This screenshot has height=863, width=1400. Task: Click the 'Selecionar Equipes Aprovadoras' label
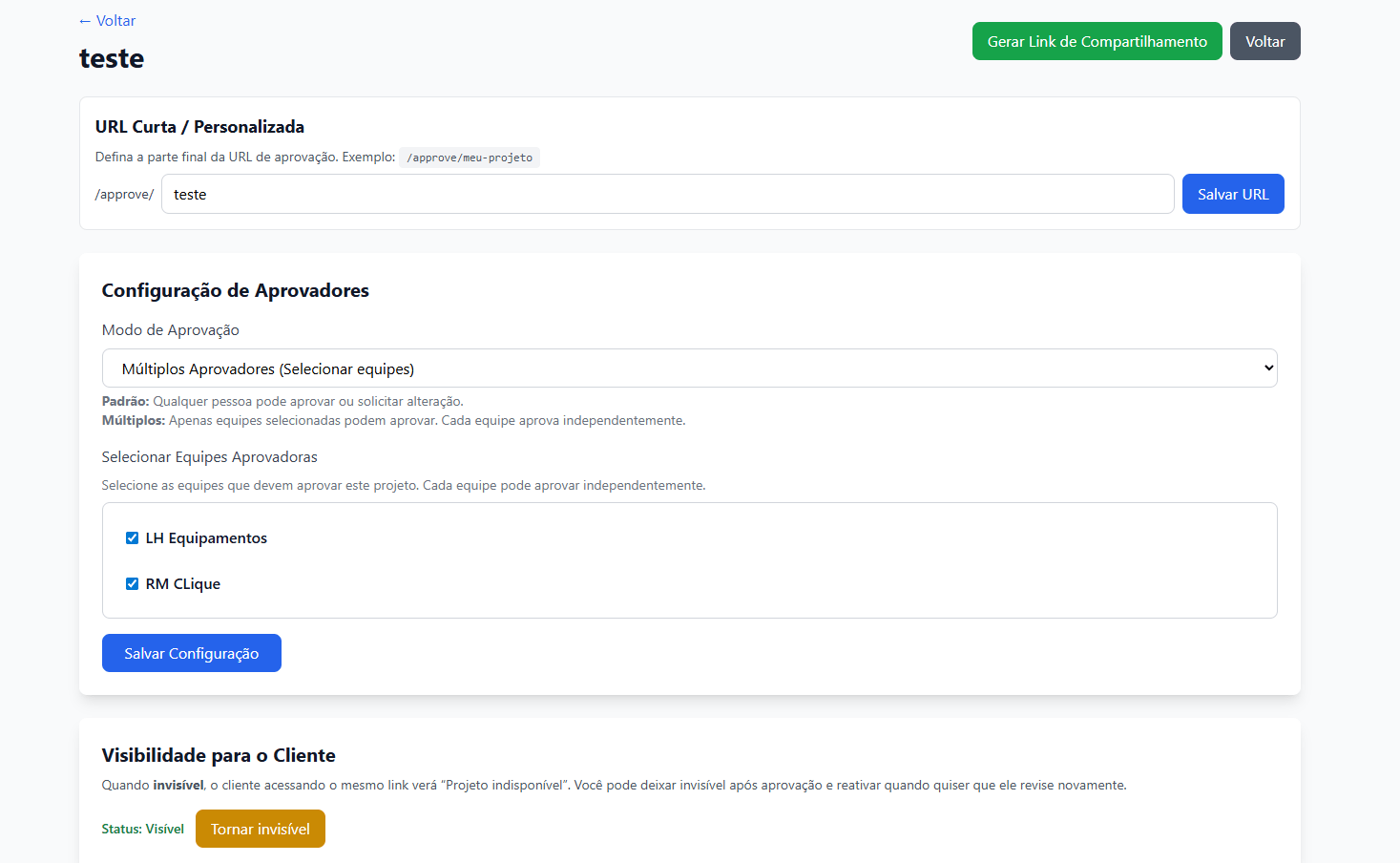209,457
